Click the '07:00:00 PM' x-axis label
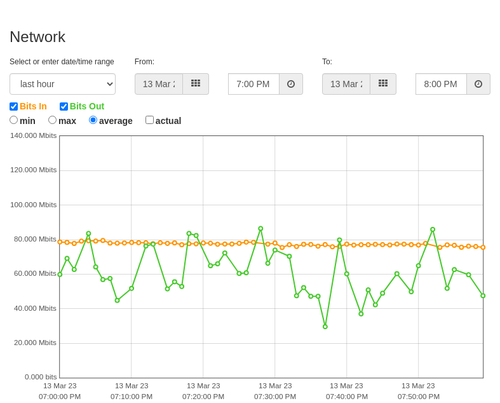Image resolution: width=500 pixels, height=403 pixels. pos(60,397)
